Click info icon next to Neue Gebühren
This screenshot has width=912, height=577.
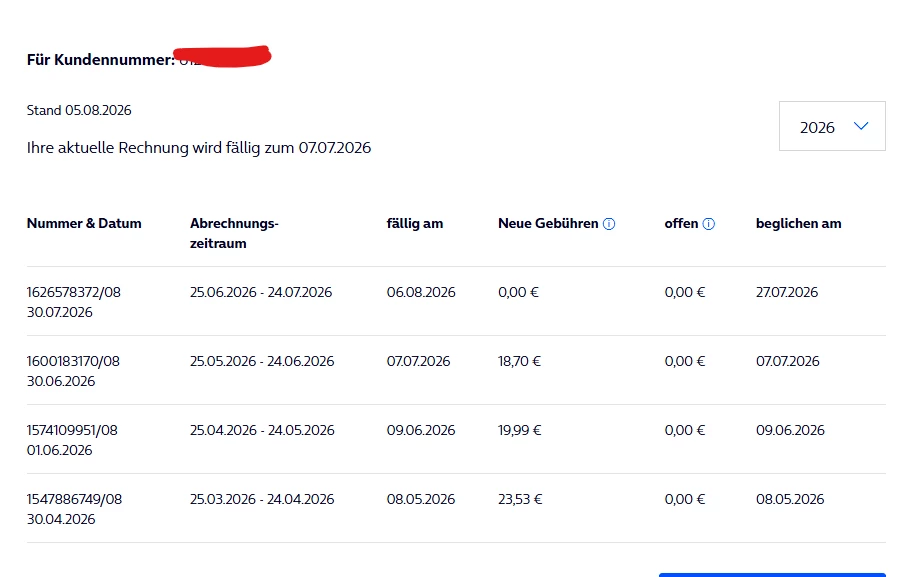(609, 224)
